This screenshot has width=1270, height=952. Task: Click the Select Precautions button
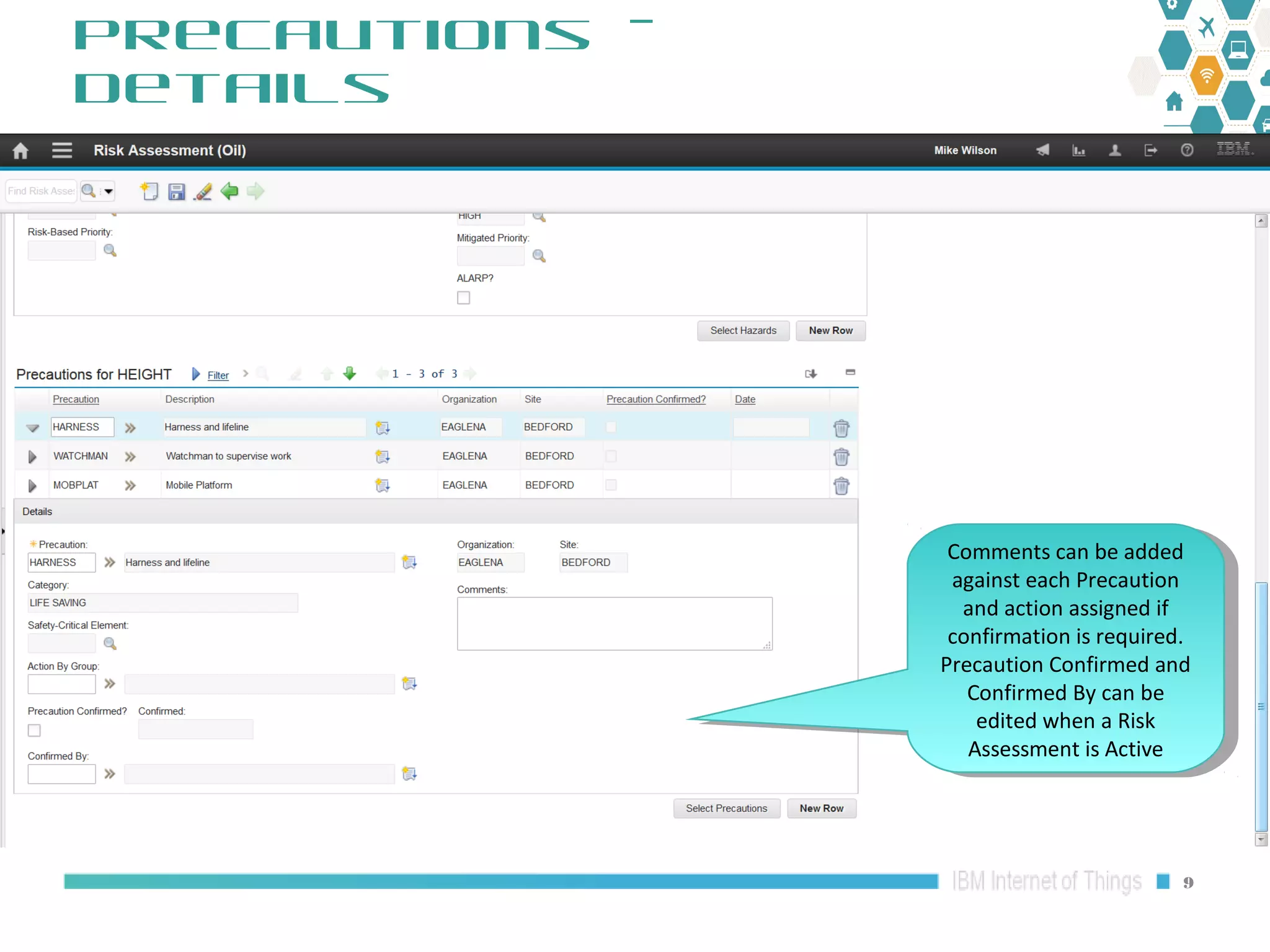[726, 808]
